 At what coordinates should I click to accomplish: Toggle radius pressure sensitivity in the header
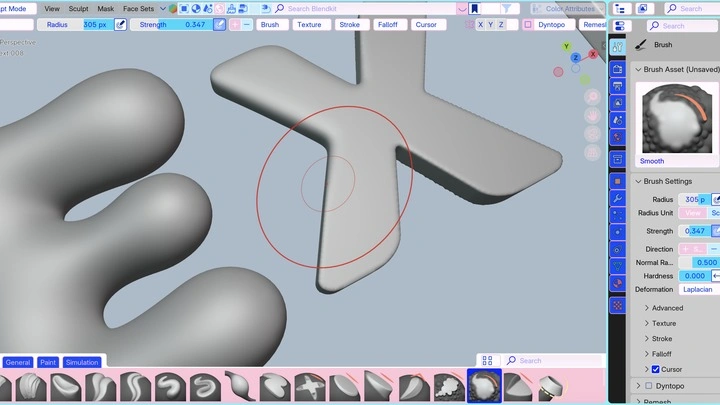pos(120,24)
